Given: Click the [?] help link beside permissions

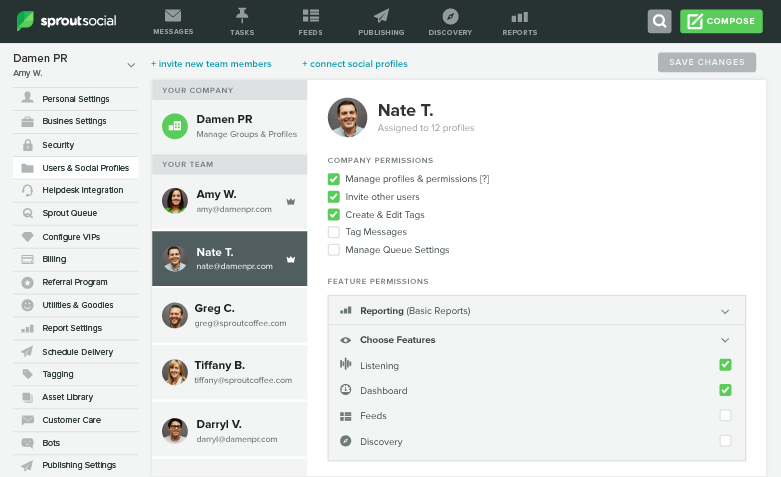Looking at the screenshot, I should [484, 179].
